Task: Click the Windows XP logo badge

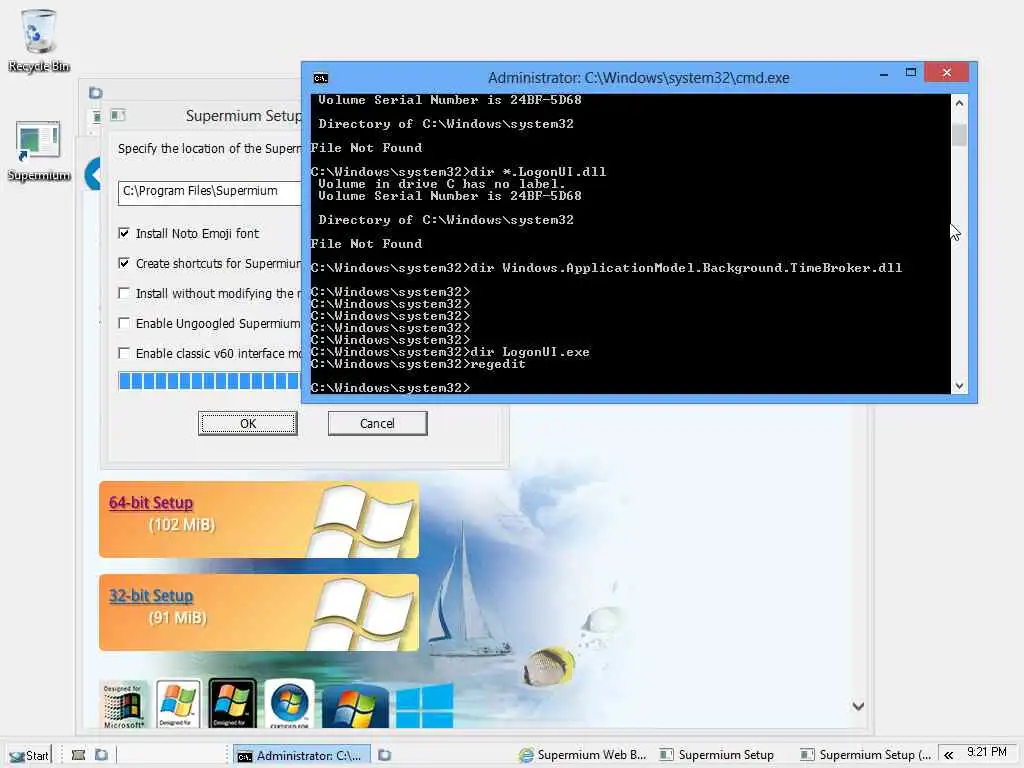Action: tap(178, 703)
